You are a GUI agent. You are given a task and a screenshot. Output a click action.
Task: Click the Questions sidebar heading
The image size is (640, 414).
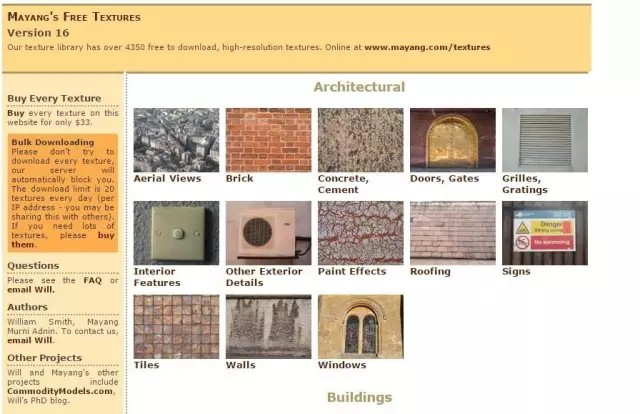(33, 266)
